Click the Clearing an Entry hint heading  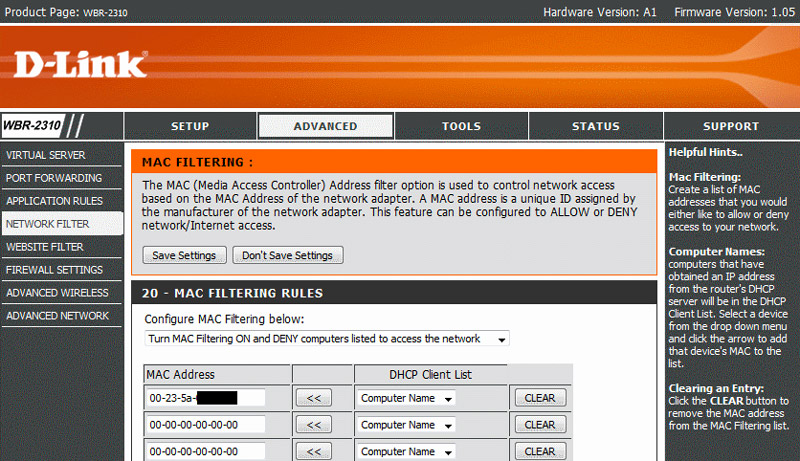click(x=716, y=388)
